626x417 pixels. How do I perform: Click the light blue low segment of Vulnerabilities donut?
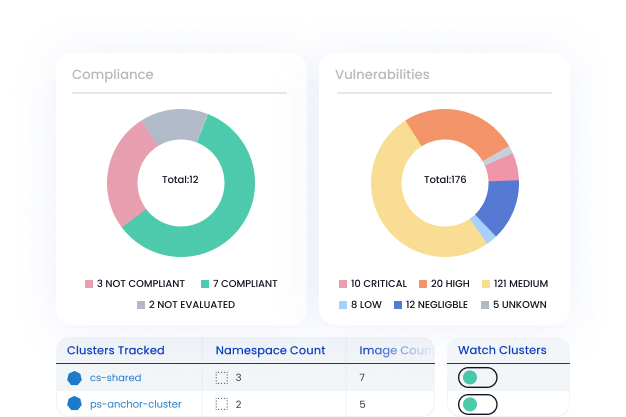coord(484,229)
